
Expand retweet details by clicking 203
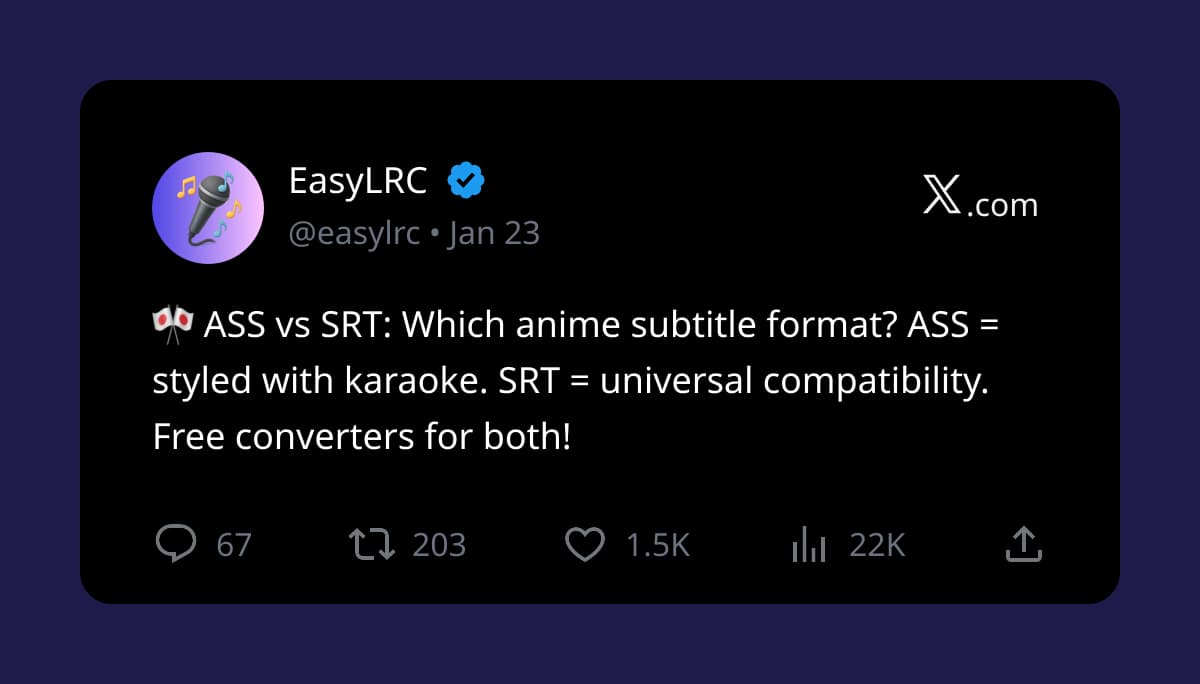[439, 544]
